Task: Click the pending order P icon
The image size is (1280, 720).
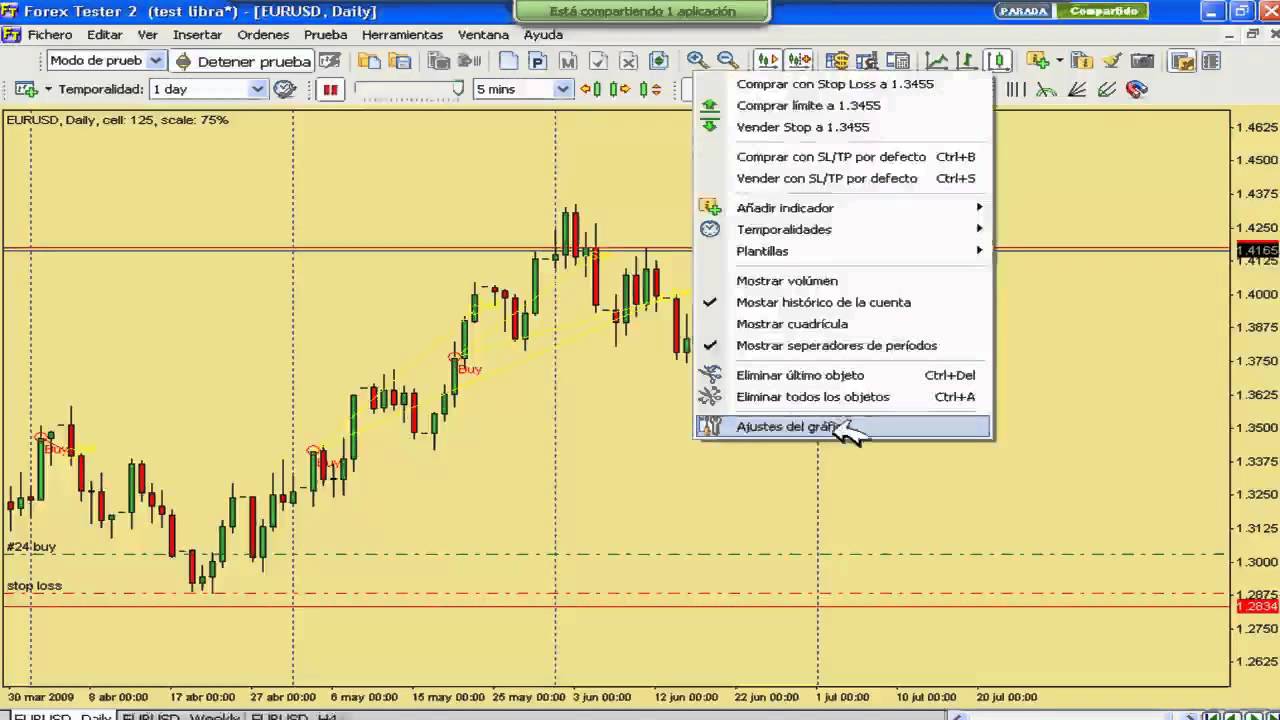Action: click(x=538, y=60)
